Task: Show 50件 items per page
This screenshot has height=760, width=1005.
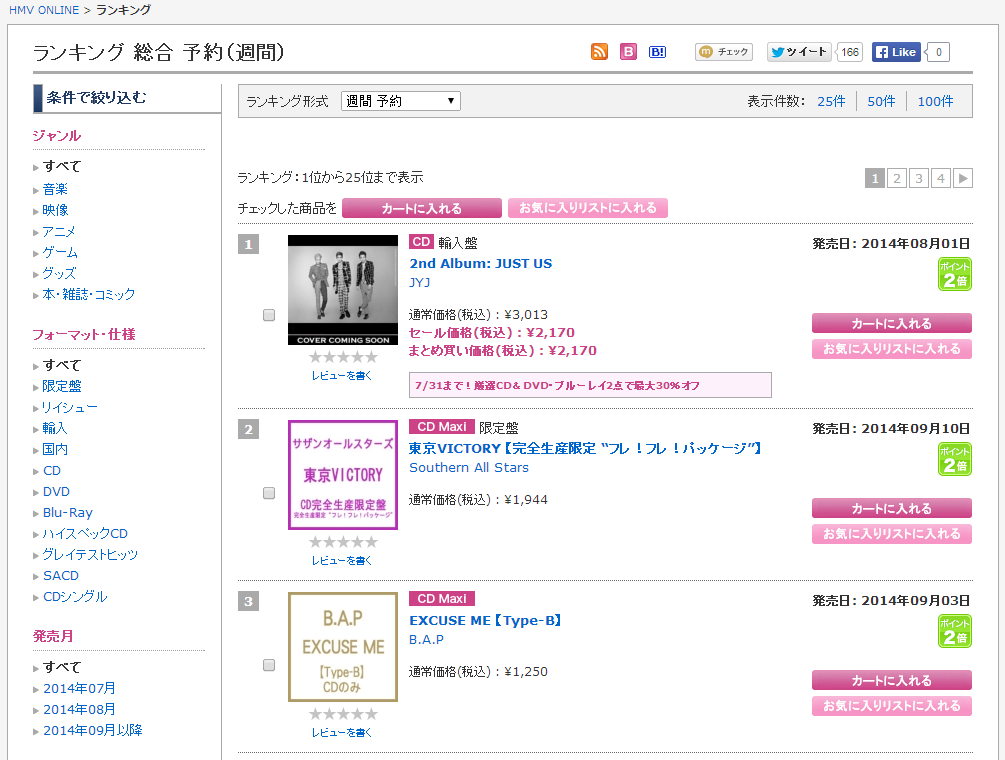Action: pyautogui.click(x=881, y=101)
